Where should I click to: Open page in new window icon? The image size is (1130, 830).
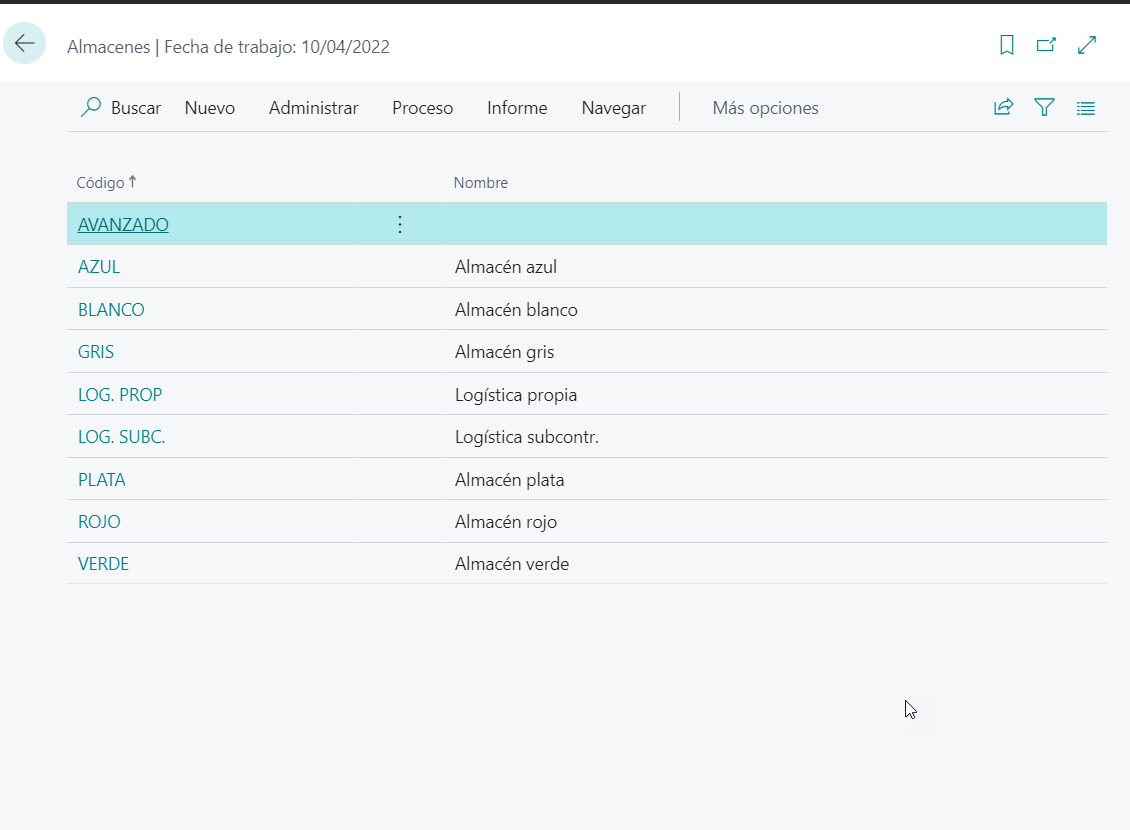click(1046, 45)
